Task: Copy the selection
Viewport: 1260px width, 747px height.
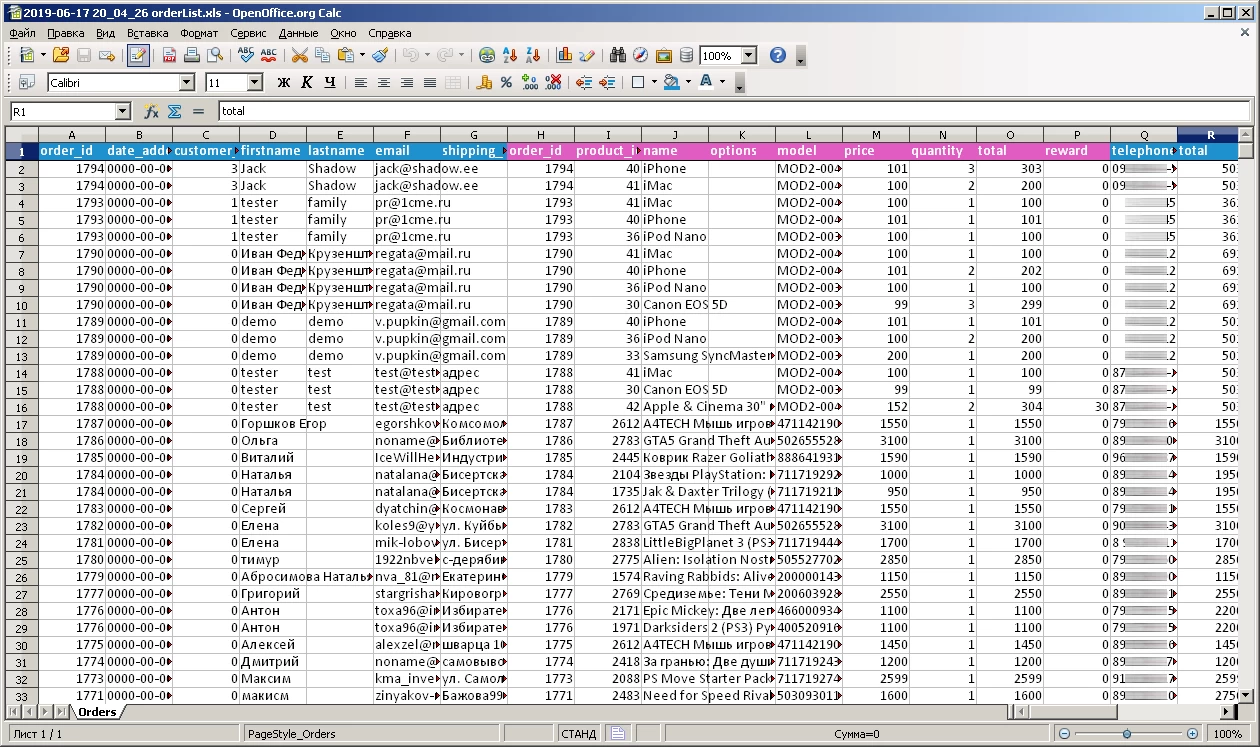Action: pyautogui.click(x=322, y=56)
